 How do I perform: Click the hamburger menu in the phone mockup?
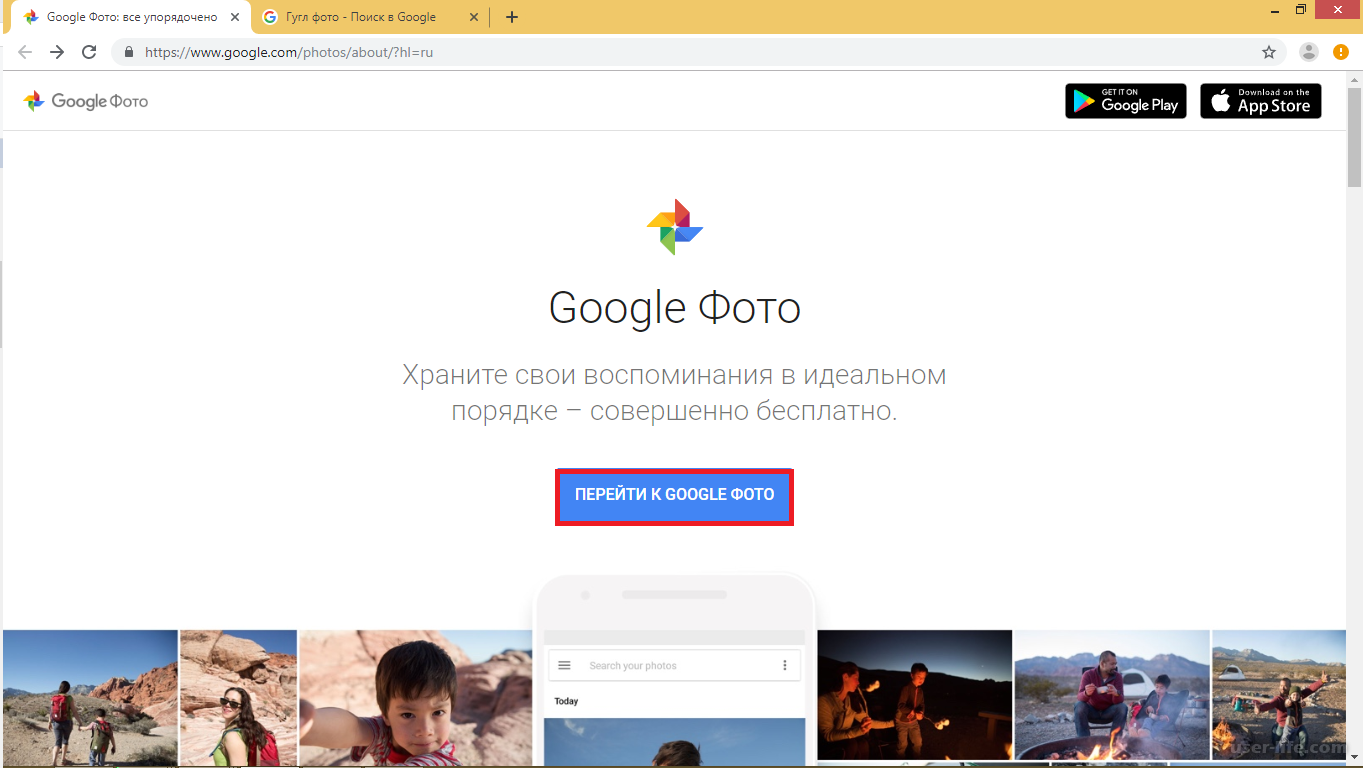tap(564, 665)
